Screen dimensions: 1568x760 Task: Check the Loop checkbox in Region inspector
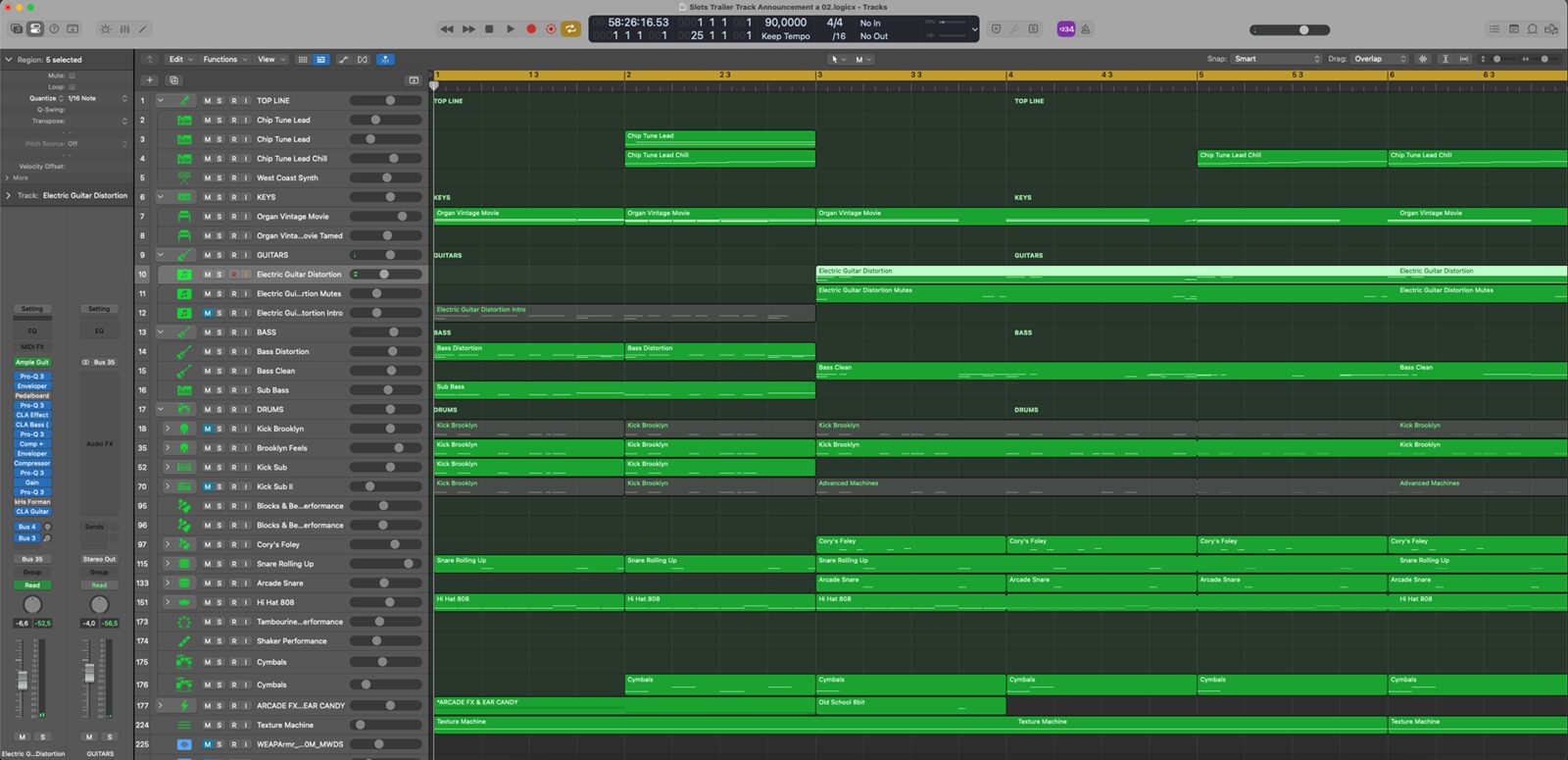[72, 86]
